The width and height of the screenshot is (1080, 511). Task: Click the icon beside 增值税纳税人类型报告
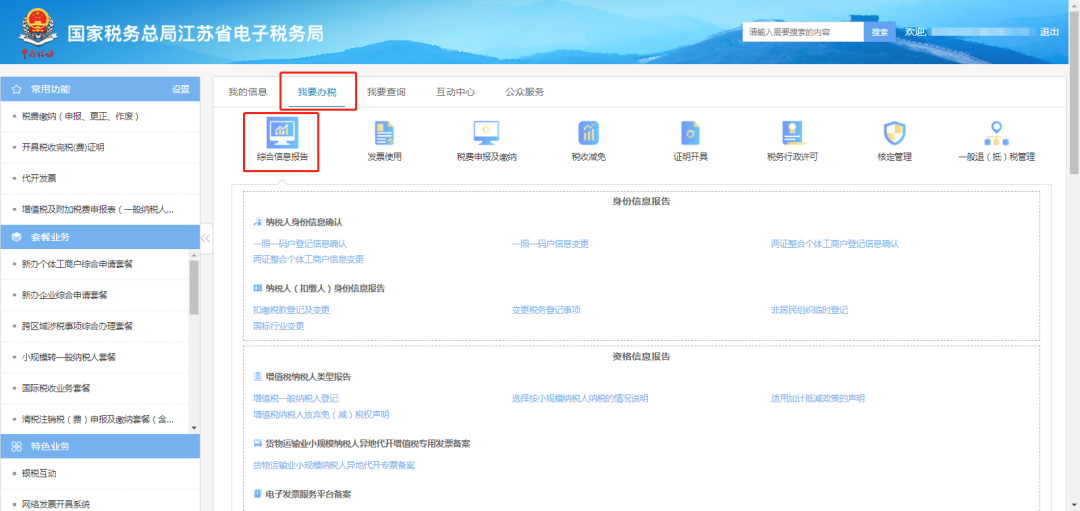[258, 377]
